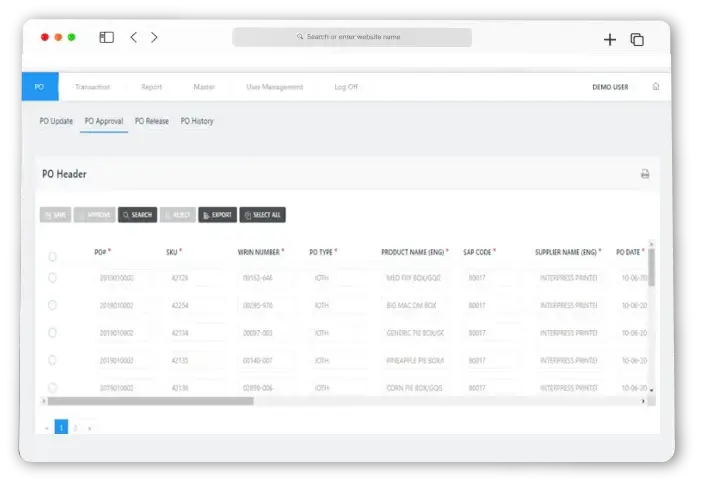Switch to the PO History tab
Screen dimensions: 701x485
coord(197,121)
